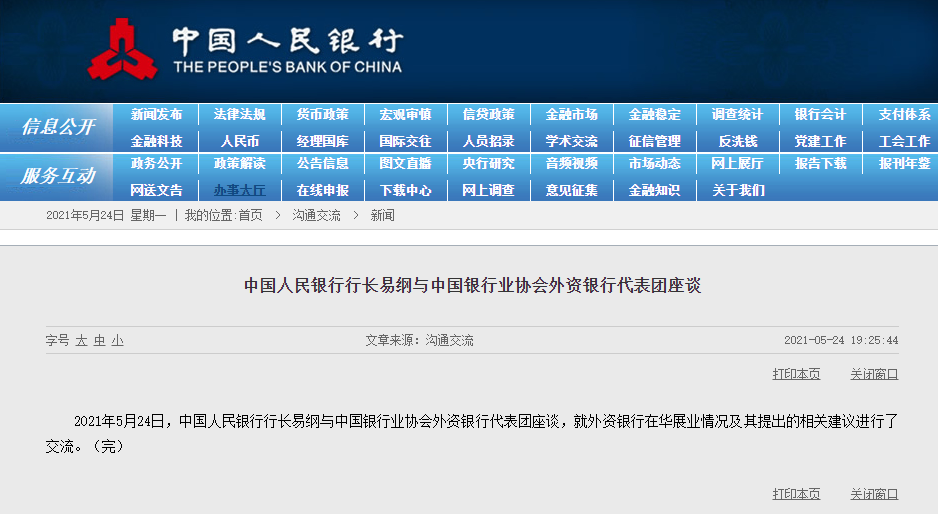Click the 信息公开 category header
Image resolution: width=938 pixels, height=514 pixels.
(58, 126)
